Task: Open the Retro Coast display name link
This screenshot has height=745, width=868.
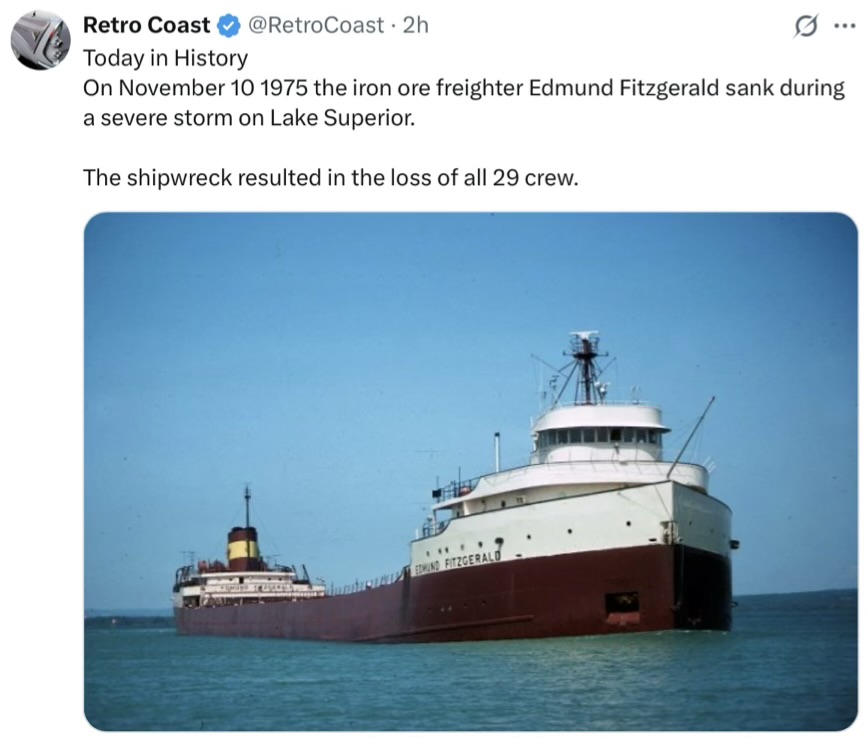Action: click(146, 25)
